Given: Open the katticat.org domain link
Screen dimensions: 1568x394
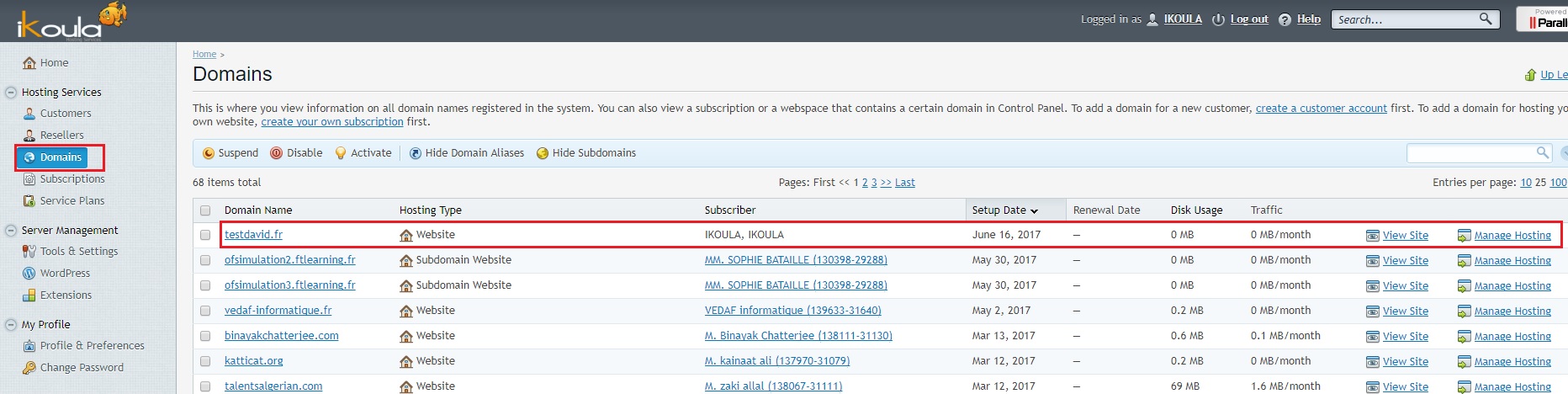Looking at the screenshot, I should click(x=253, y=361).
